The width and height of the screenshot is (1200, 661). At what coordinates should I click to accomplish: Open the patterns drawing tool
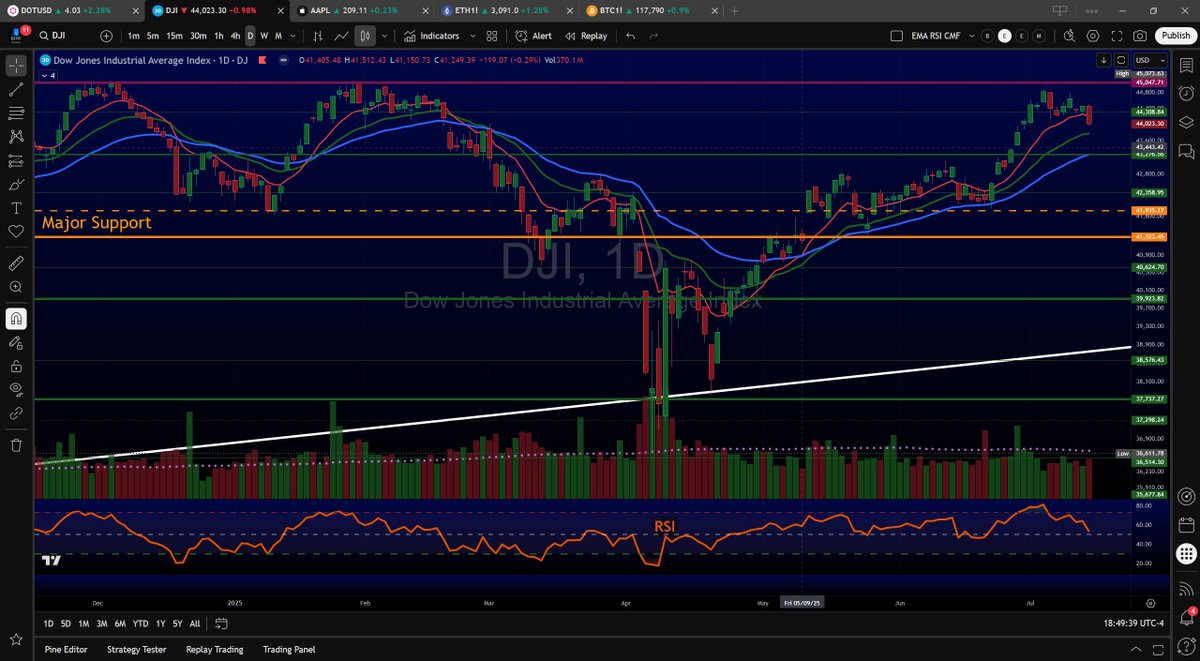pos(16,137)
